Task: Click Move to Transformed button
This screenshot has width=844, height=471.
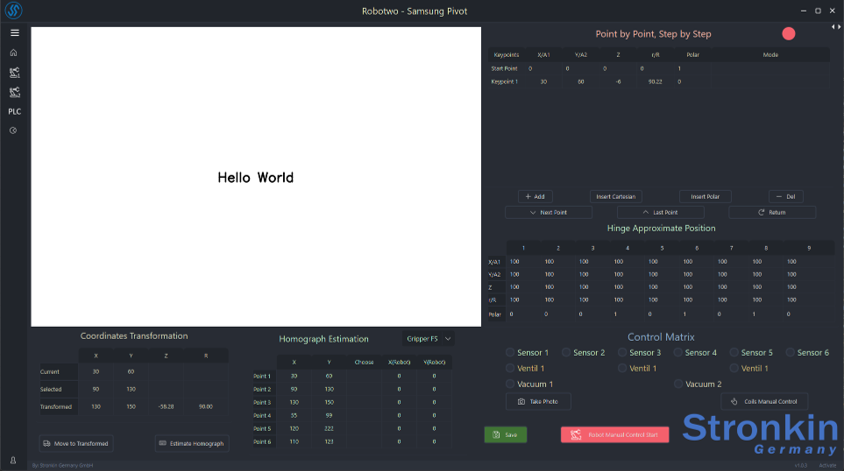Action: [x=76, y=444]
